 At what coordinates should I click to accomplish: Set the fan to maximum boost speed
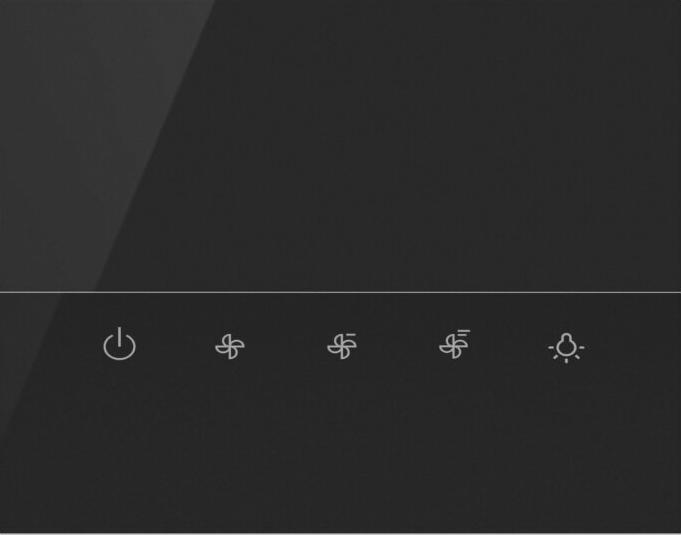tap(454, 344)
